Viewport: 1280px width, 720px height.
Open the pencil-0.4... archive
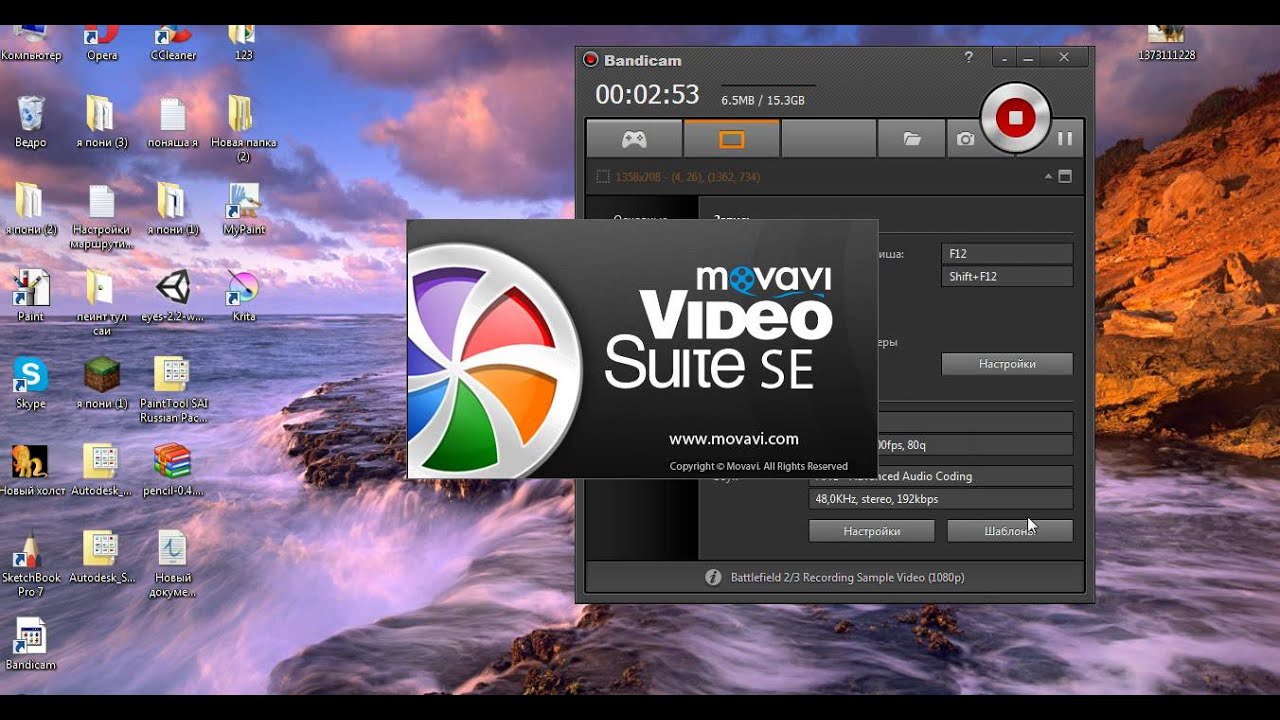(x=173, y=470)
